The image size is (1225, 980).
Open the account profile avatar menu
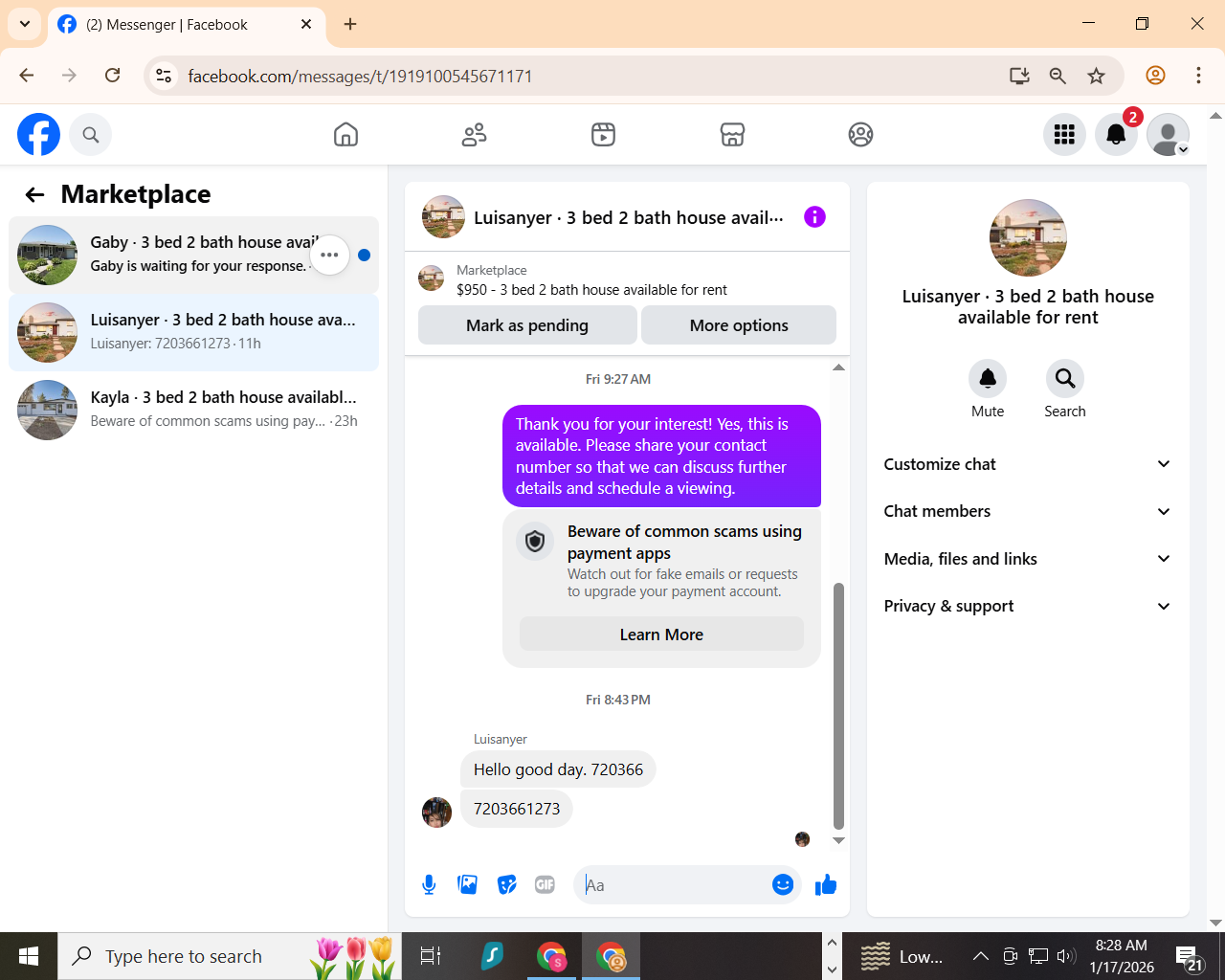[1168, 135]
